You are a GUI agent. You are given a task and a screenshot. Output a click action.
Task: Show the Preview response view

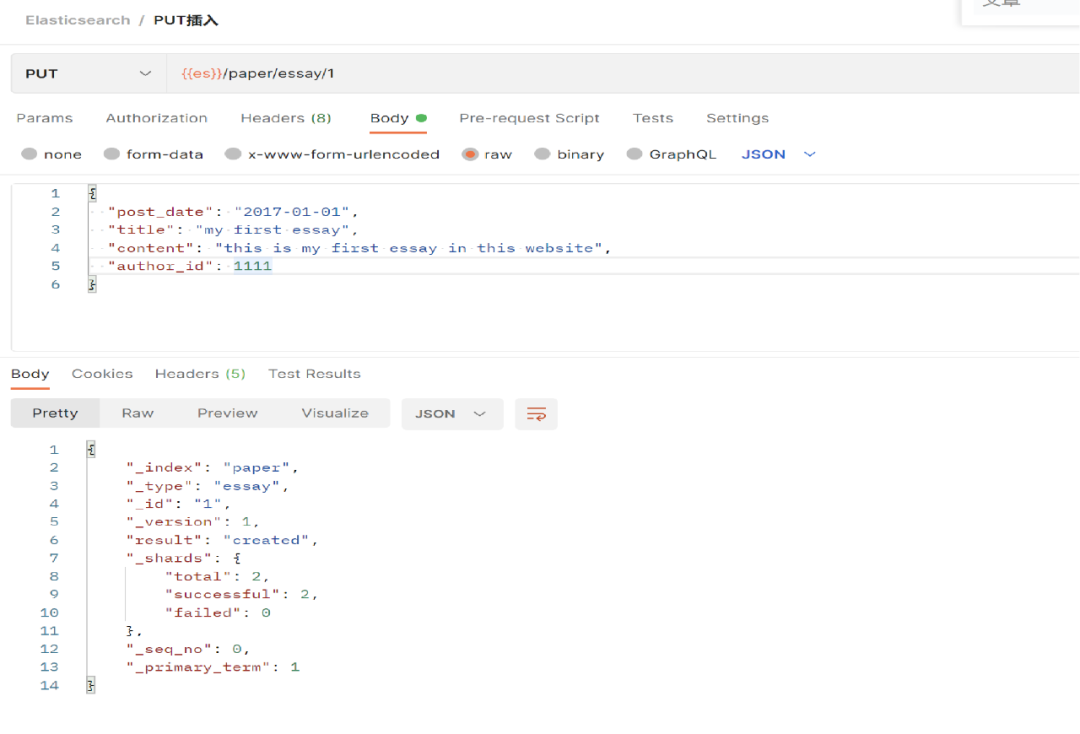(x=227, y=413)
